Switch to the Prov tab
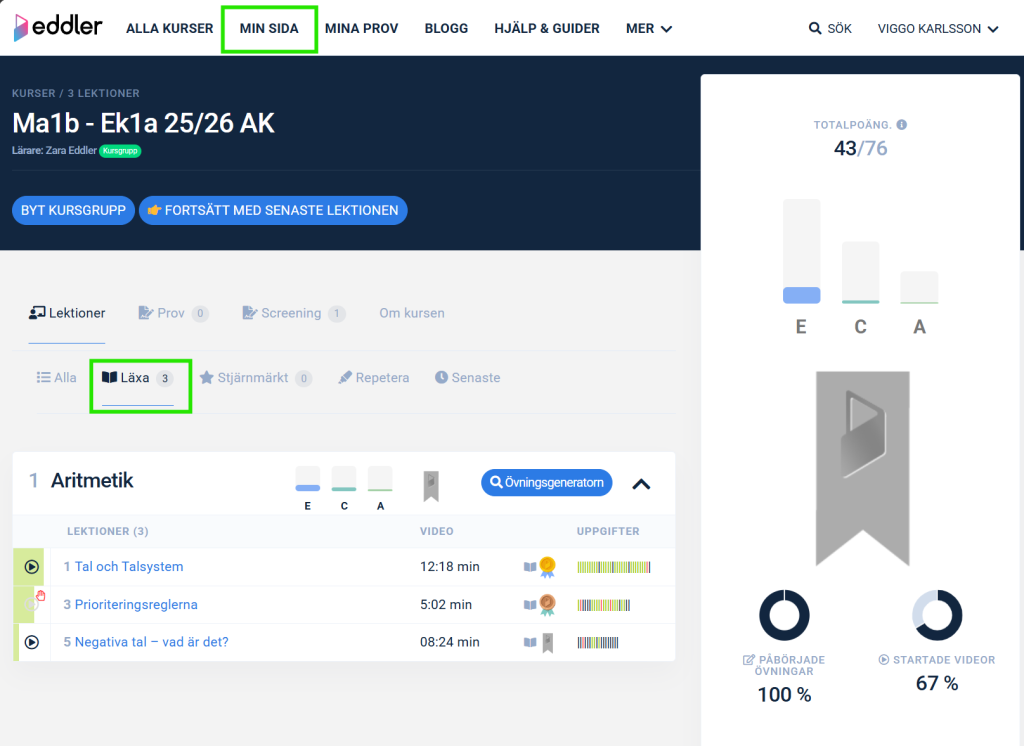This screenshot has height=746, width=1024. coord(172,313)
